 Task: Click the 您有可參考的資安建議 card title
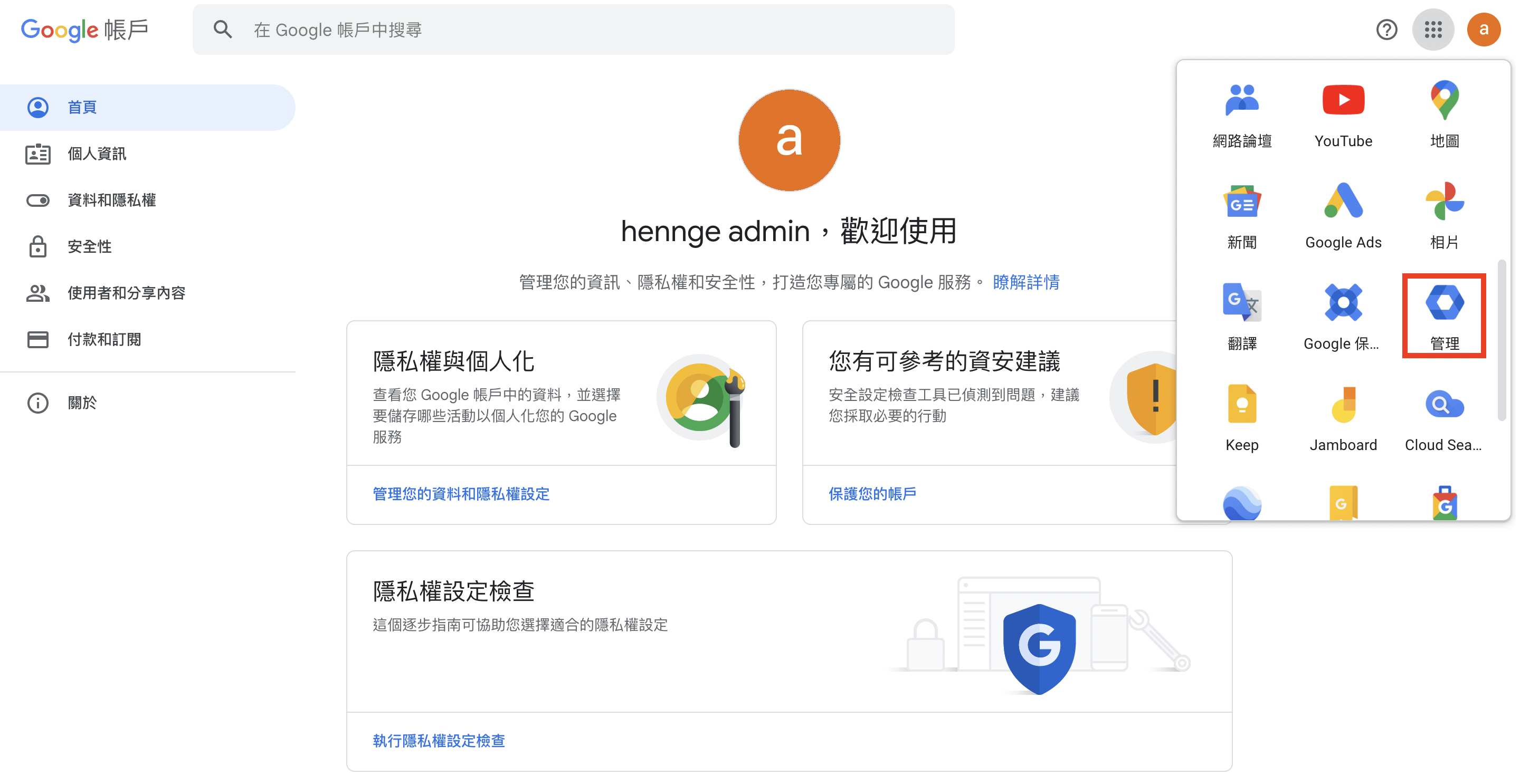click(944, 361)
